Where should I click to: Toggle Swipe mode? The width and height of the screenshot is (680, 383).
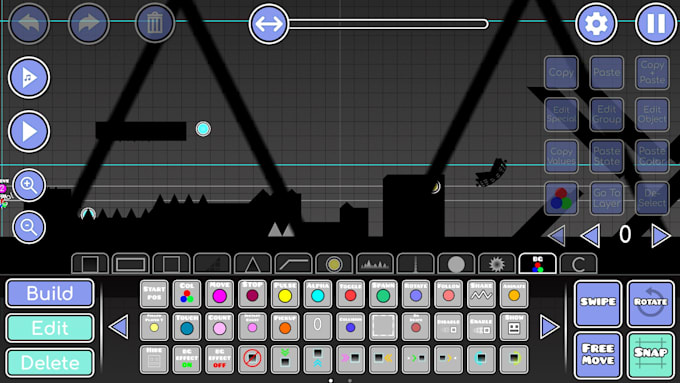598,303
